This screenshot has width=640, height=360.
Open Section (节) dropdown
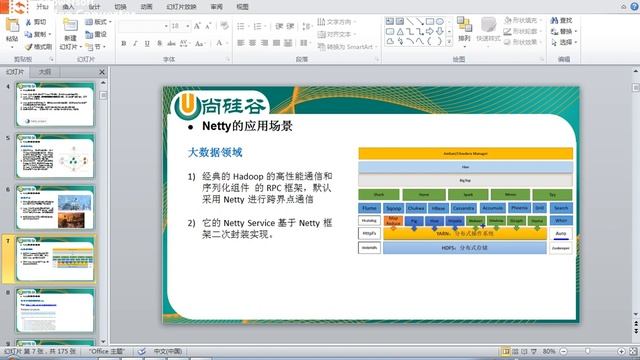point(96,47)
